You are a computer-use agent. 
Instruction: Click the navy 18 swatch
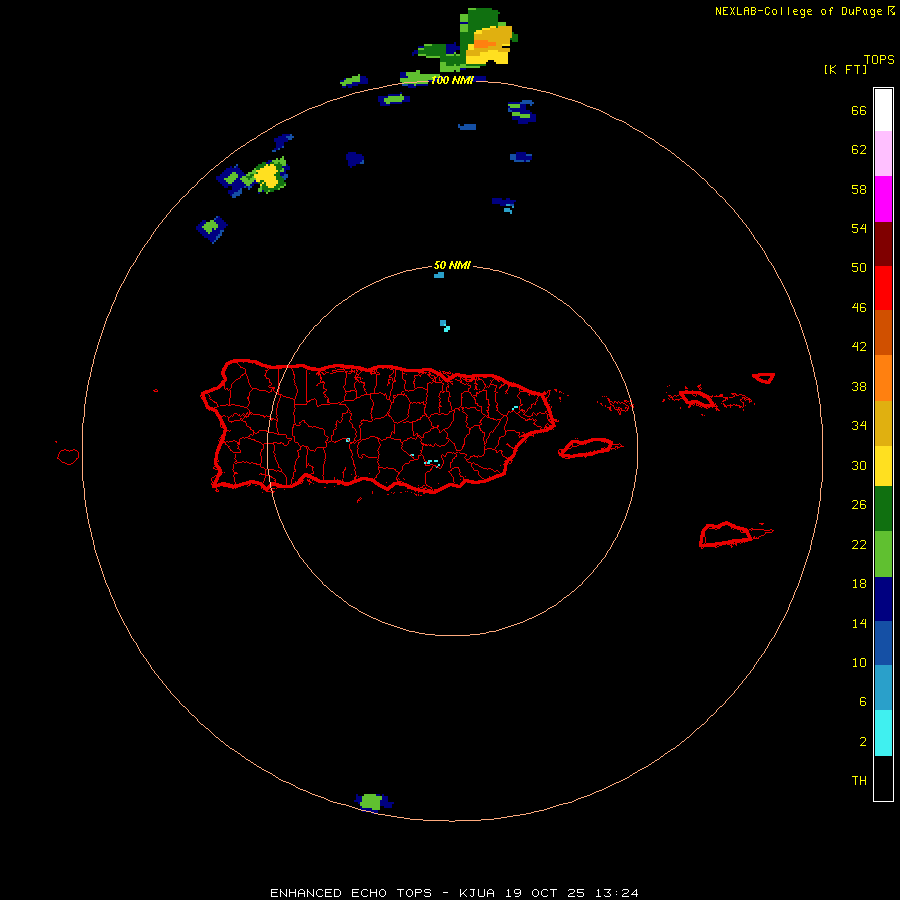[x=883, y=599]
